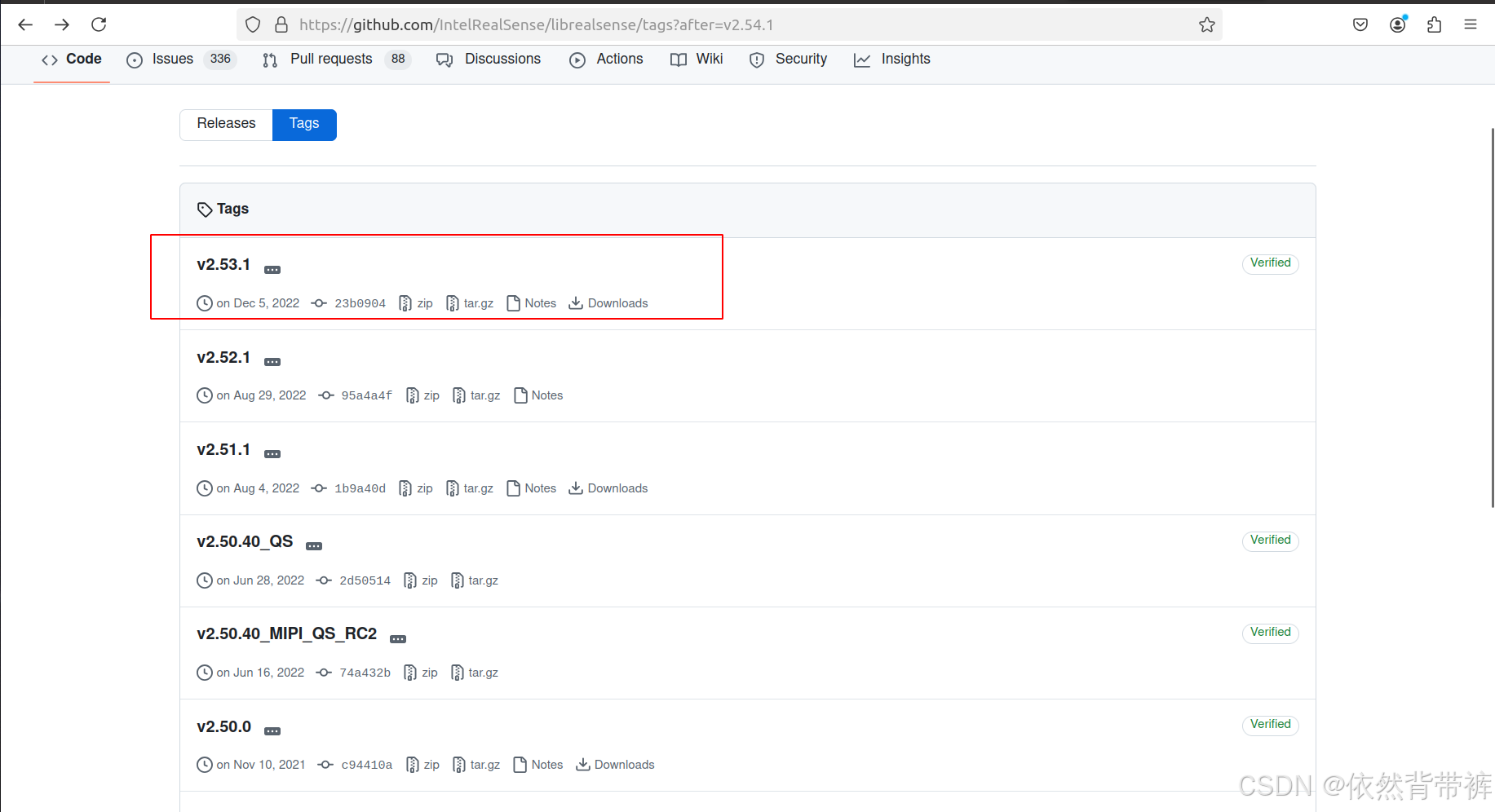The image size is (1495, 812).
Task: Open the Firefox account icon
Action: click(1398, 24)
